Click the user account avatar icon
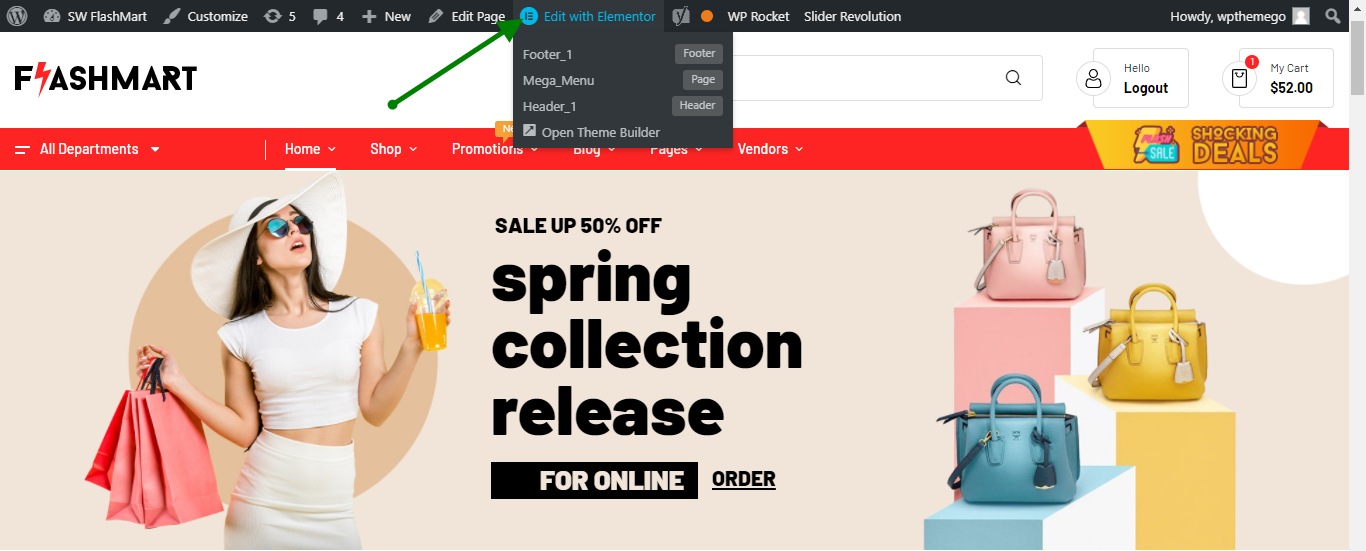The height and width of the screenshot is (551, 1366). [x=1093, y=78]
